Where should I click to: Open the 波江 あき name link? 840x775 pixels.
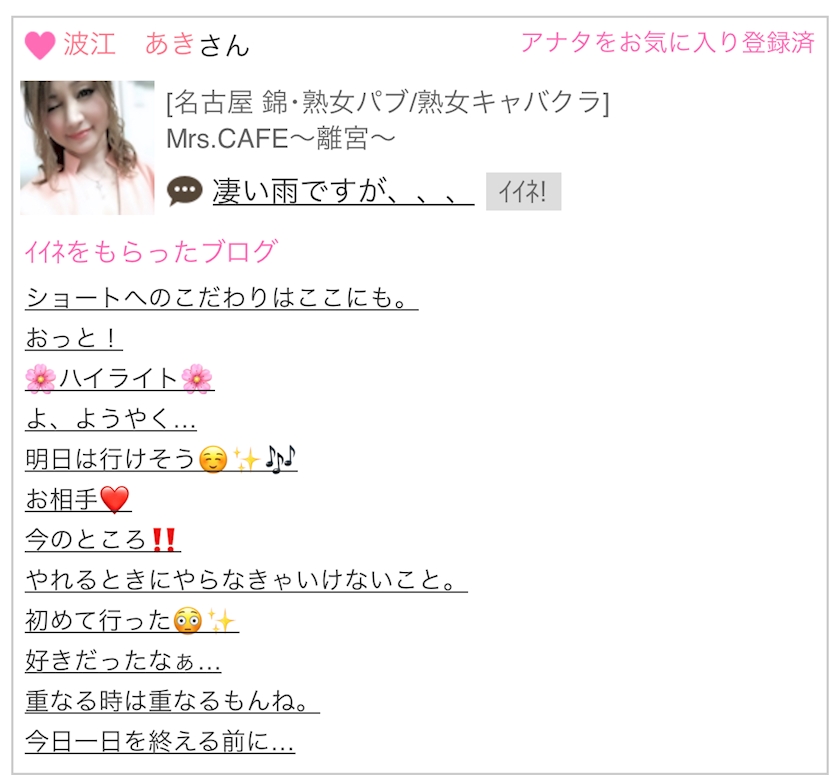pyautogui.click(x=129, y=44)
